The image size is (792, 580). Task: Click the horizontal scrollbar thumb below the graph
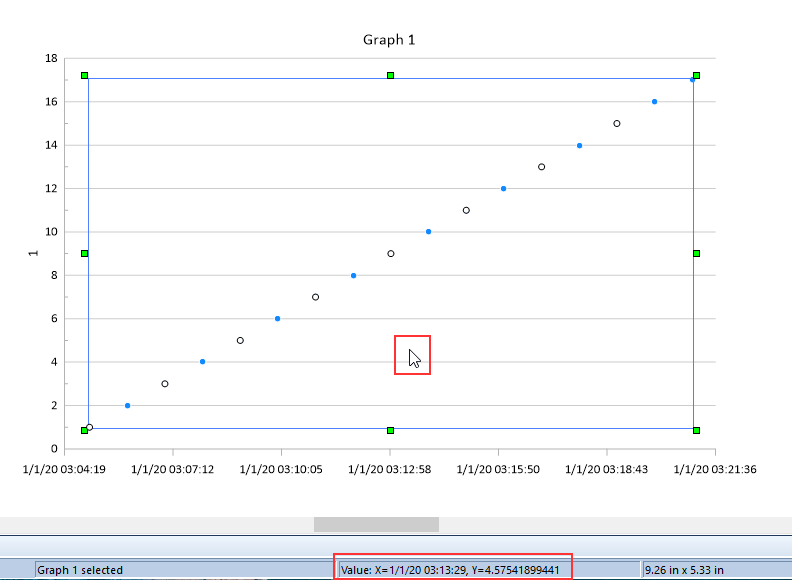pos(376,524)
